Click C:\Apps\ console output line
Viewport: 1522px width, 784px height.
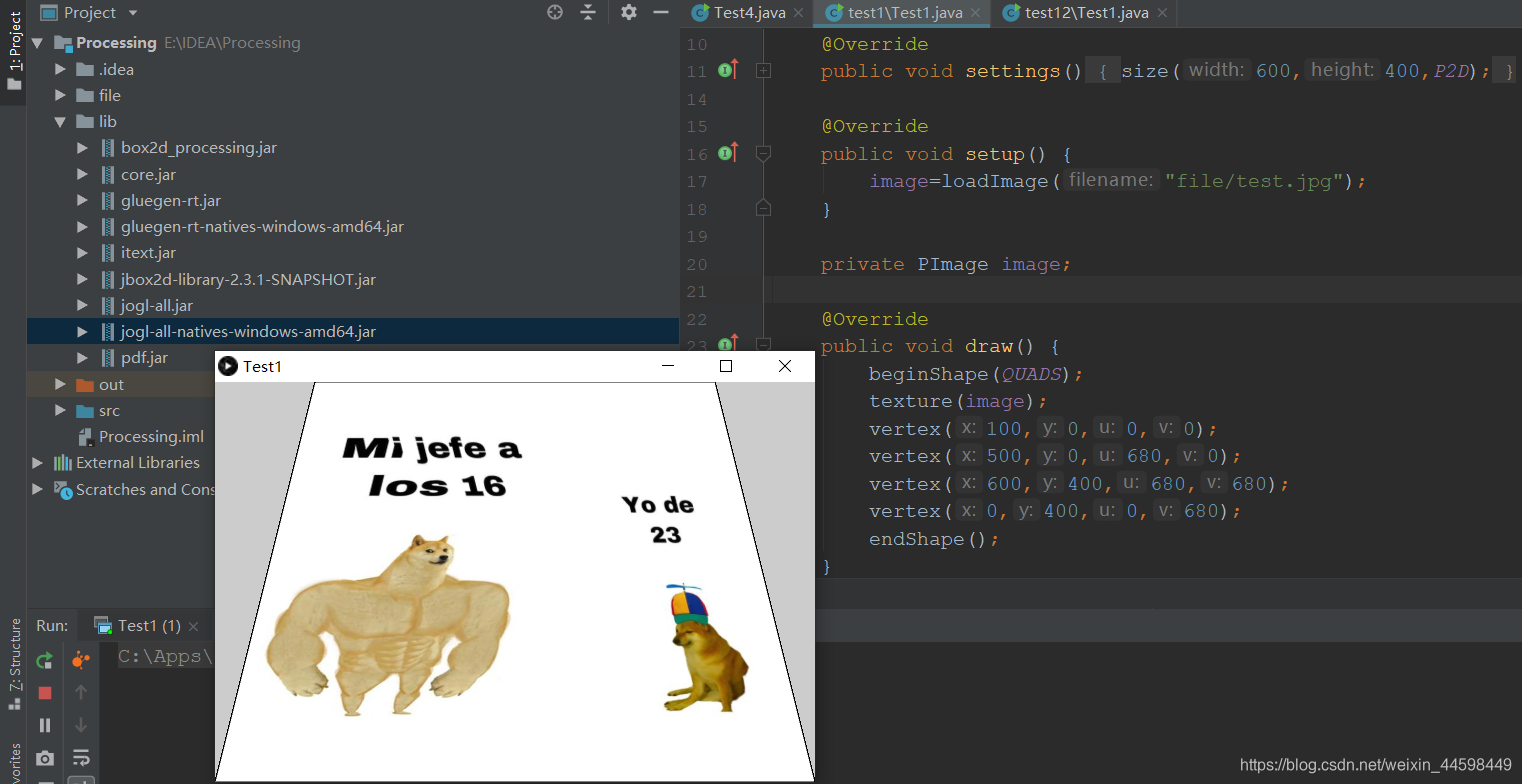[x=165, y=657]
